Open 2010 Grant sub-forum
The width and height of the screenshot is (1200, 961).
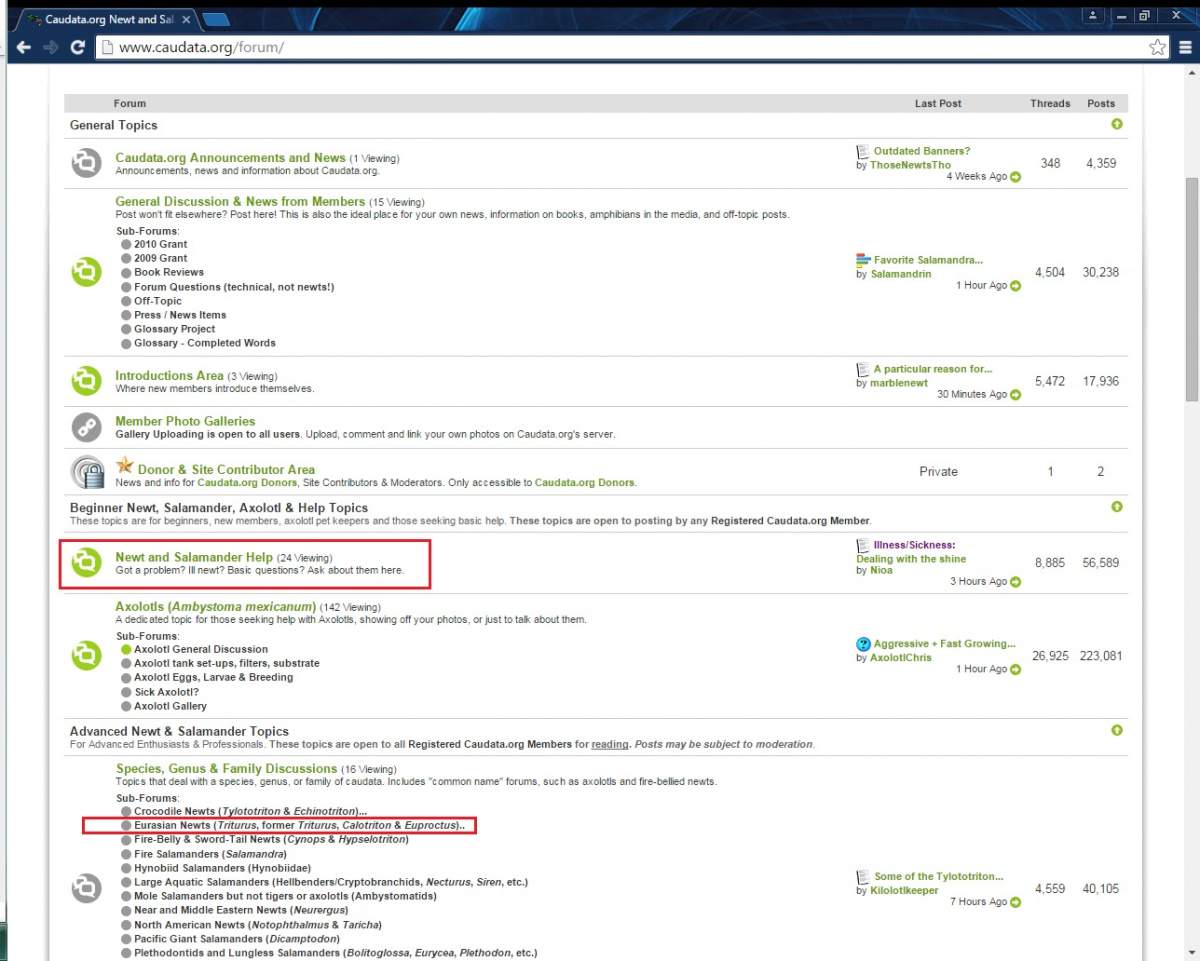click(161, 244)
